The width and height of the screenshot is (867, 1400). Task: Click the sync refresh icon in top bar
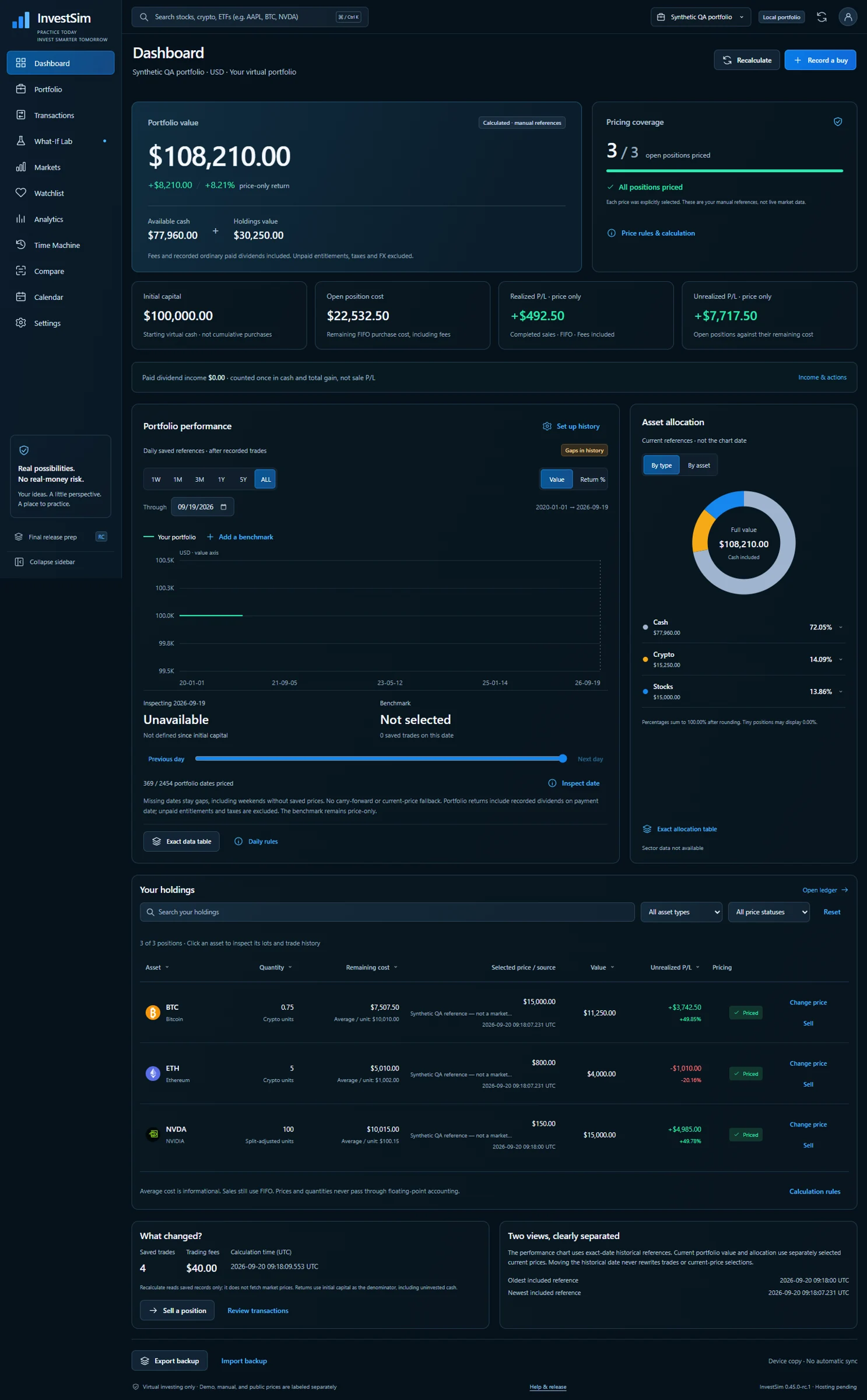(x=822, y=17)
